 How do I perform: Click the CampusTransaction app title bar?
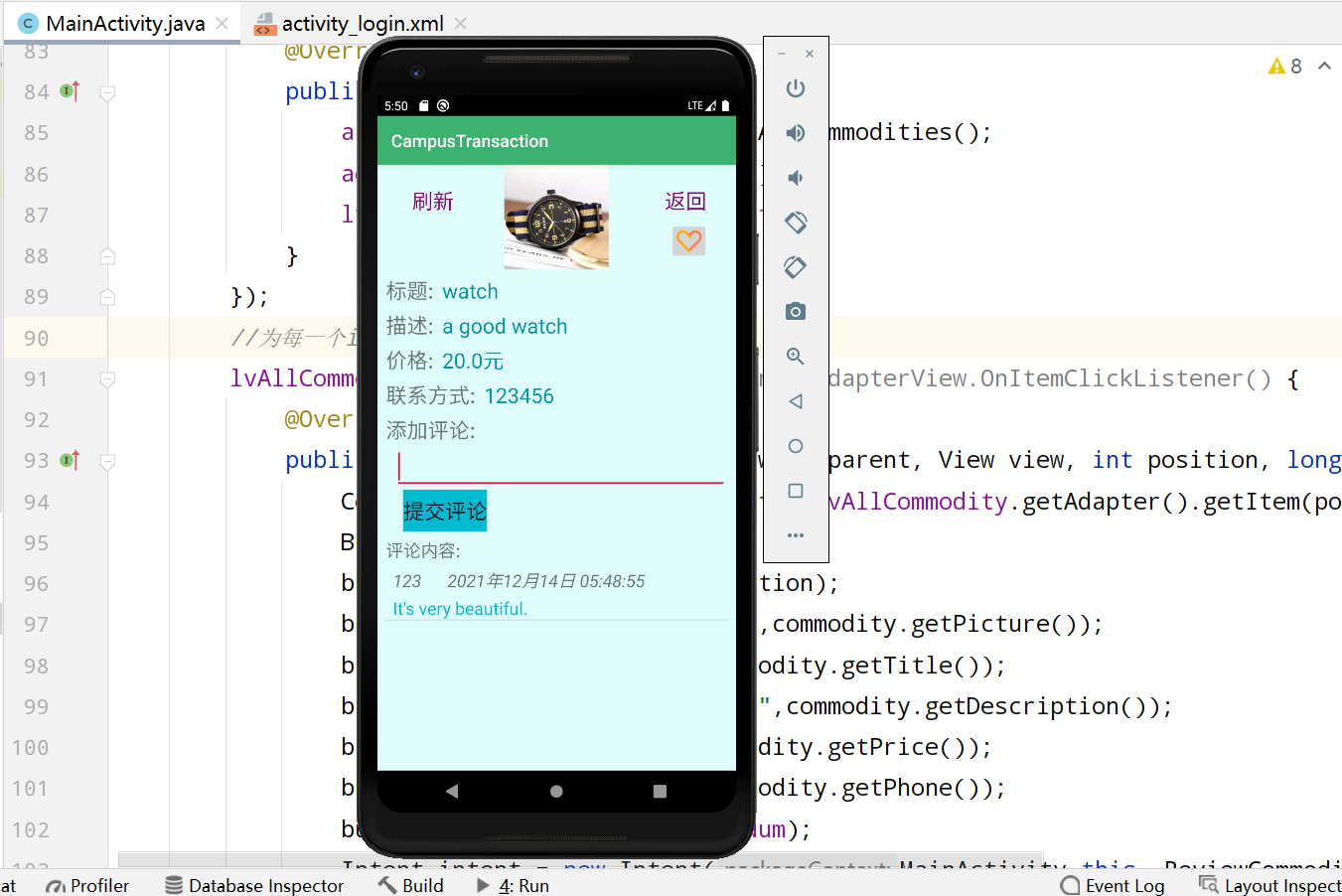[556, 141]
